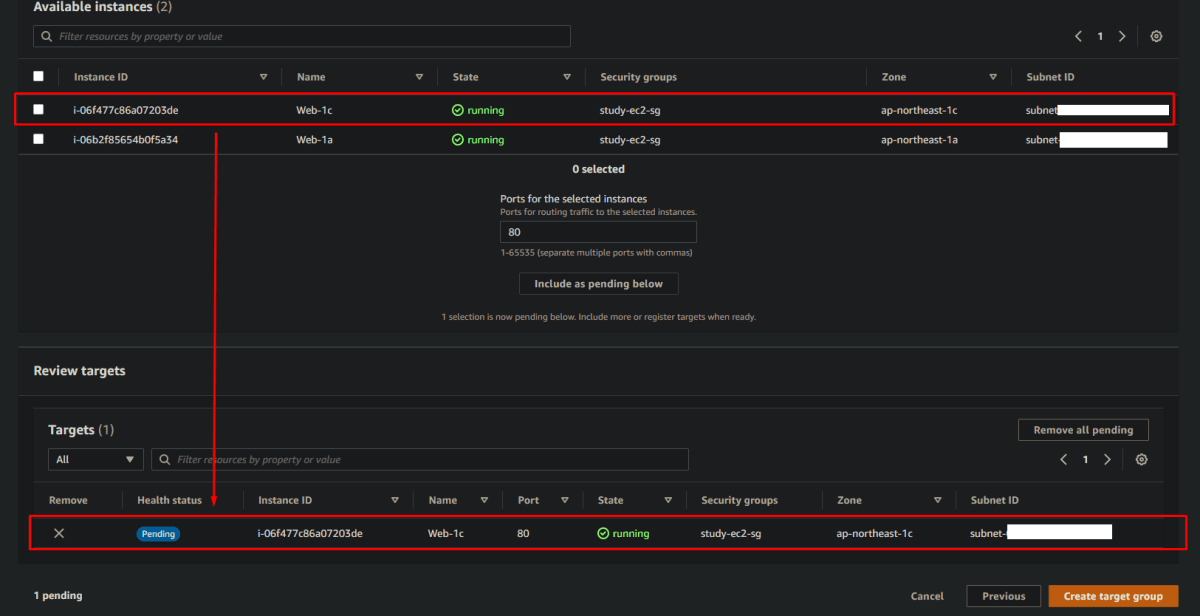Viewport: 1200px width, 616px height.
Task: Click instance ID i-06b2f85654b0f5a34
Action: tap(126, 140)
